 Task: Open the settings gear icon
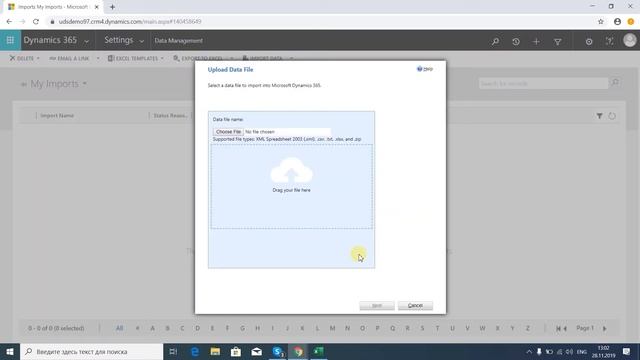click(x=589, y=41)
